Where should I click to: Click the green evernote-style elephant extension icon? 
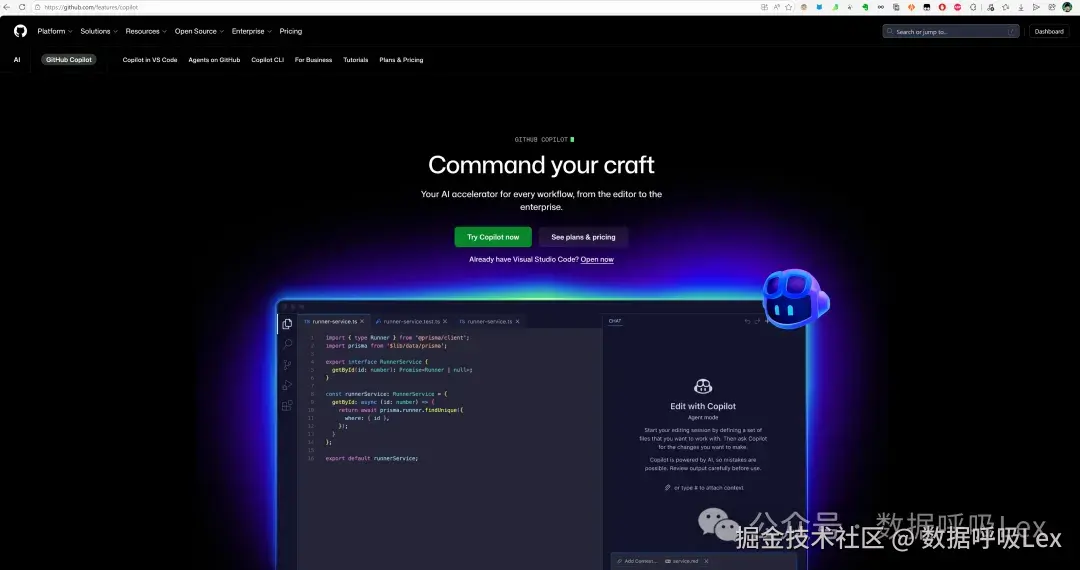coord(865,7)
